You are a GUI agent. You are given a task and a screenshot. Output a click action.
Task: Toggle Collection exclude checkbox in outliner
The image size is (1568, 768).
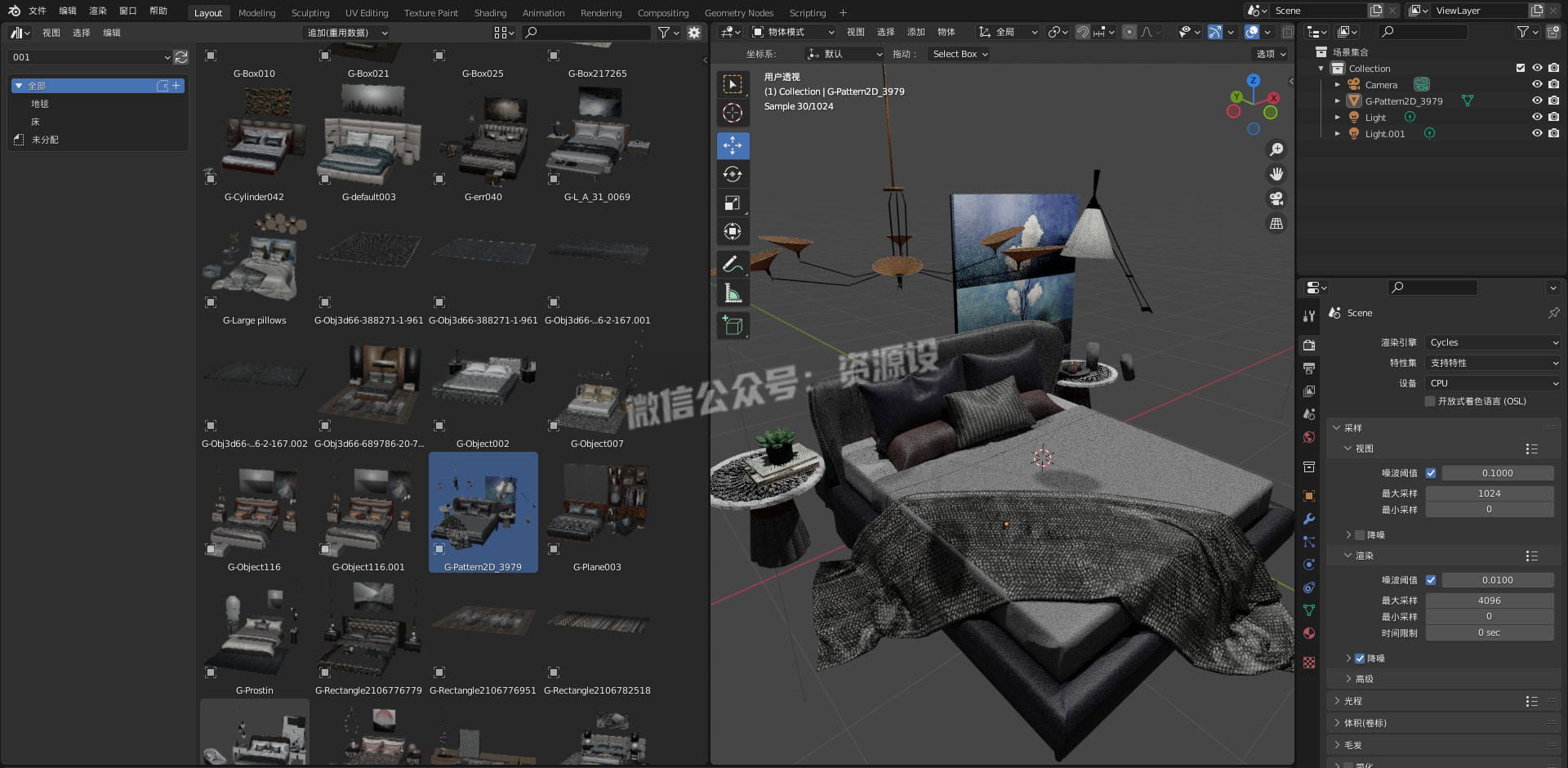(1521, 68)
